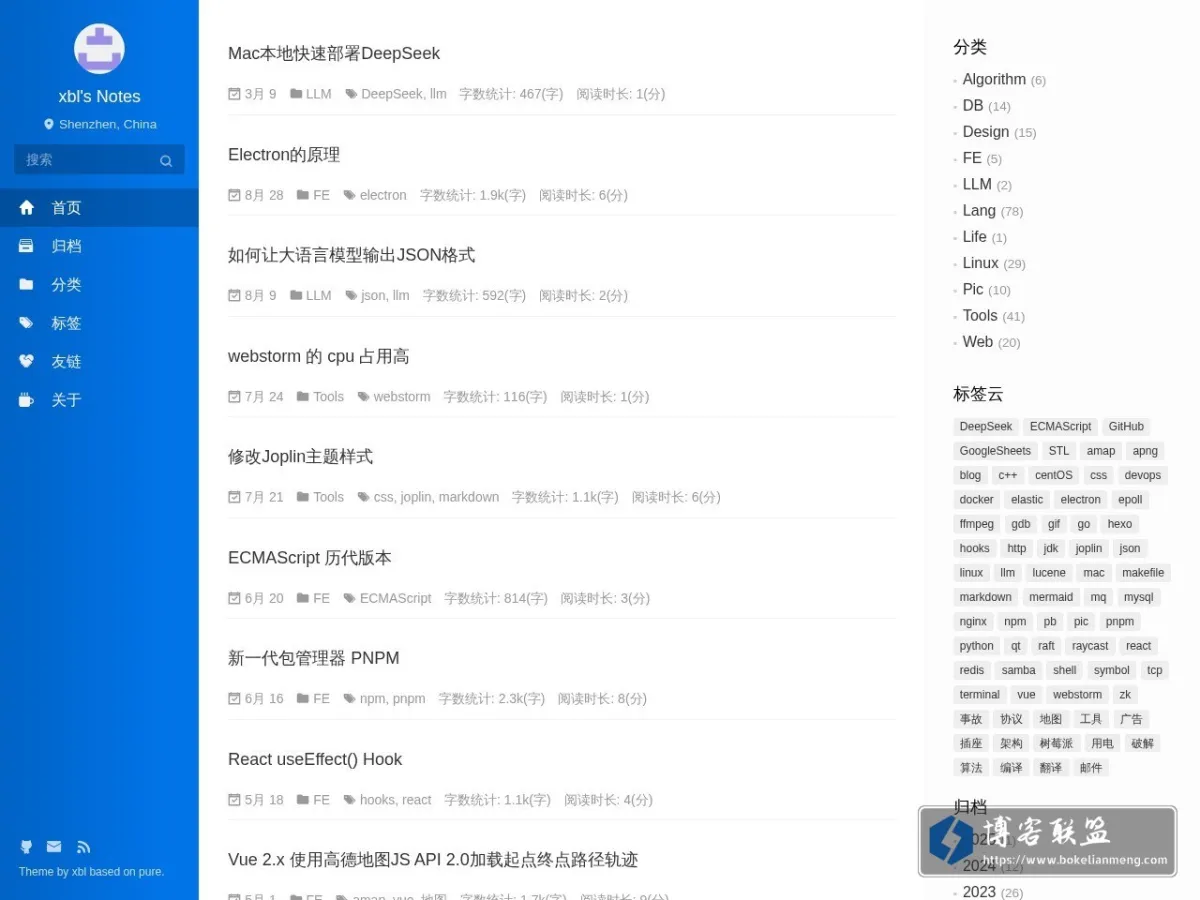
Task: Select the DB (14) category
Action: click(x=973, y=106)
